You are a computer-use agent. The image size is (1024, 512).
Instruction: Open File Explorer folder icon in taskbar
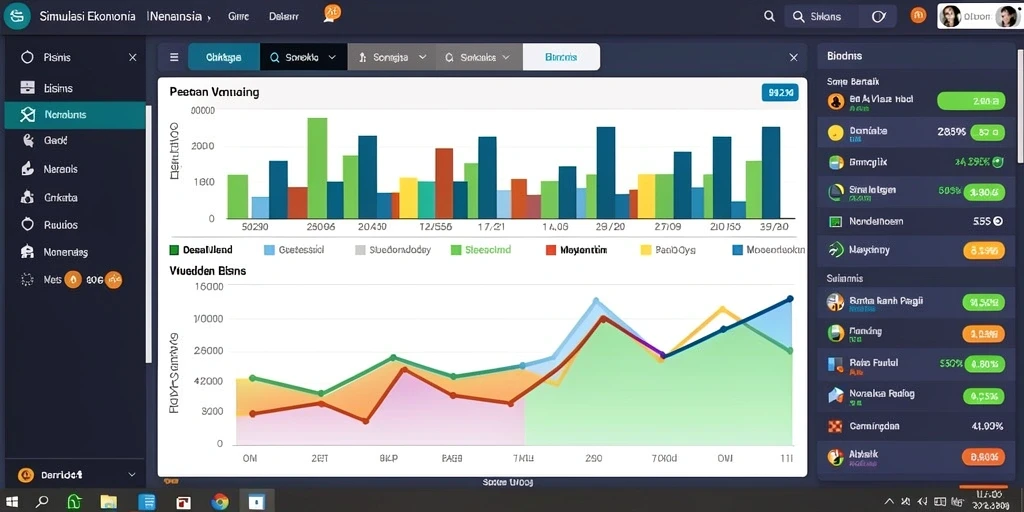pyautogui.click(x=108, y=502)
